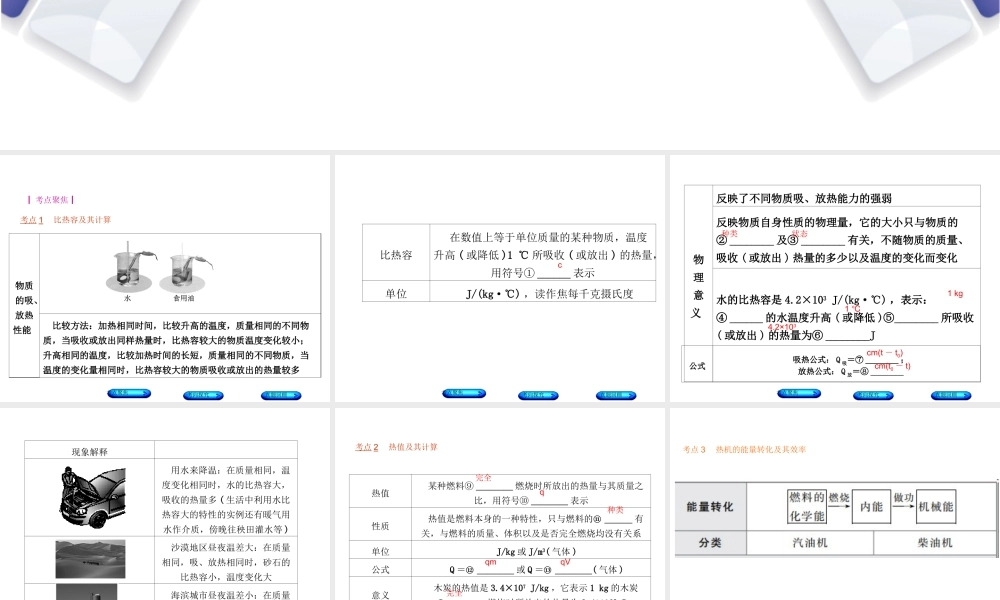
Task: Click rightmost blue button on 考点1 slide
Action: pos(281,395)
